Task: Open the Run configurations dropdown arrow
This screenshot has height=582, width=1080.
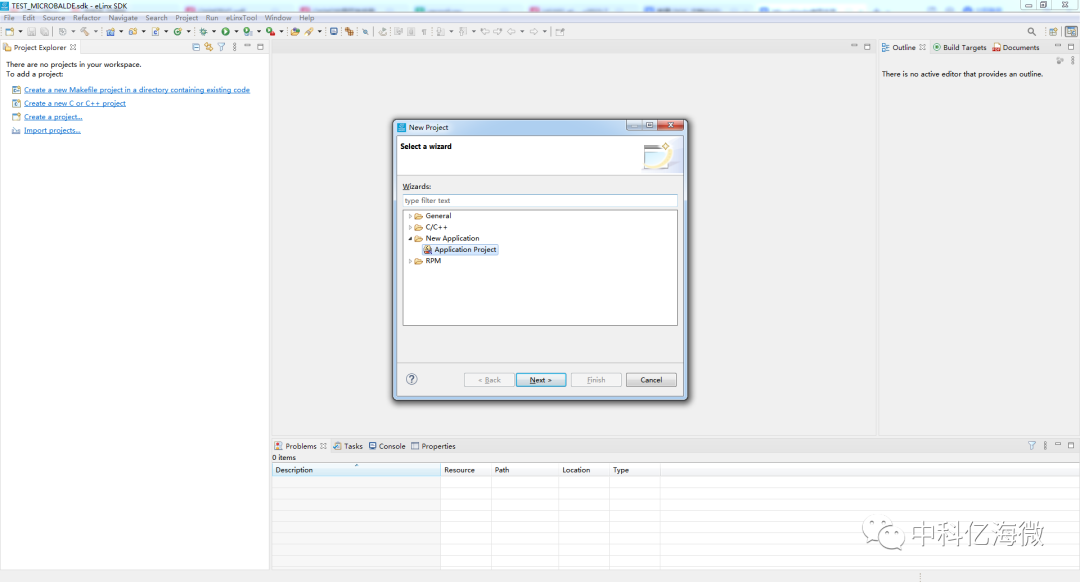Action: tap(236, 32)
